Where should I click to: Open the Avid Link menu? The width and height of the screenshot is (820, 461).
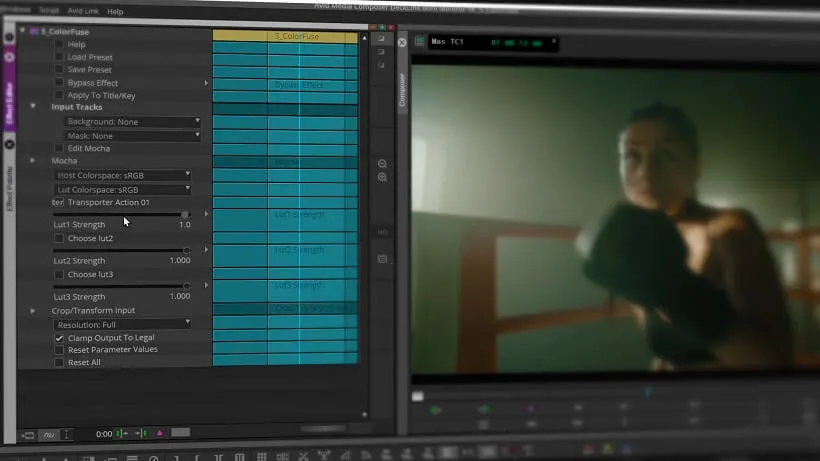[x=83, y=10]
